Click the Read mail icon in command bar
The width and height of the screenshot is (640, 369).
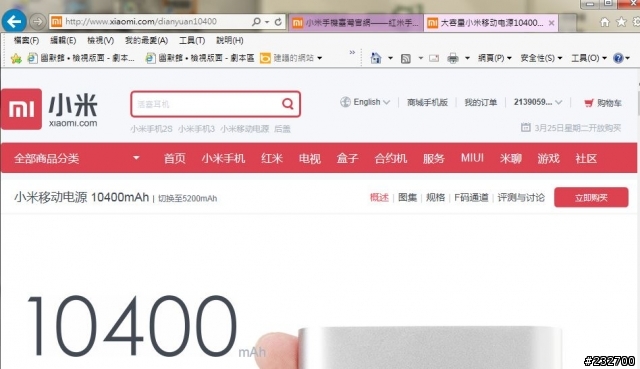click(x=434, y=59)
